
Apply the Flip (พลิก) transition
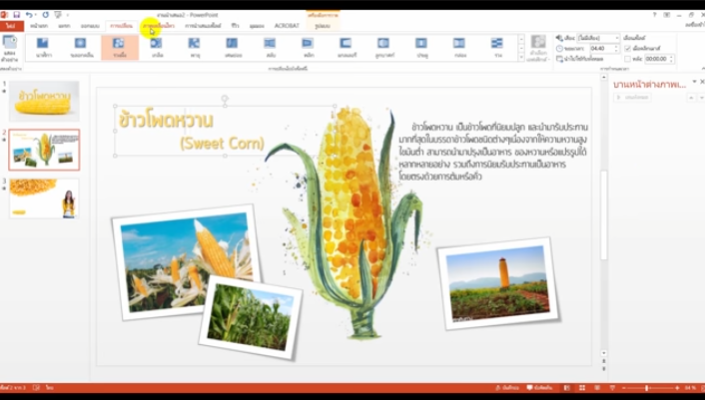point(308,48)
